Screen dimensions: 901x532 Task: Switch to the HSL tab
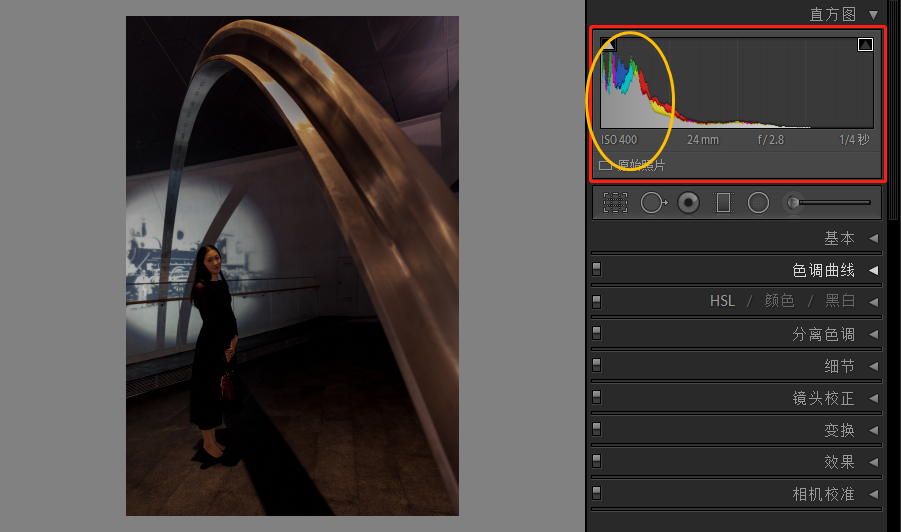722,301
